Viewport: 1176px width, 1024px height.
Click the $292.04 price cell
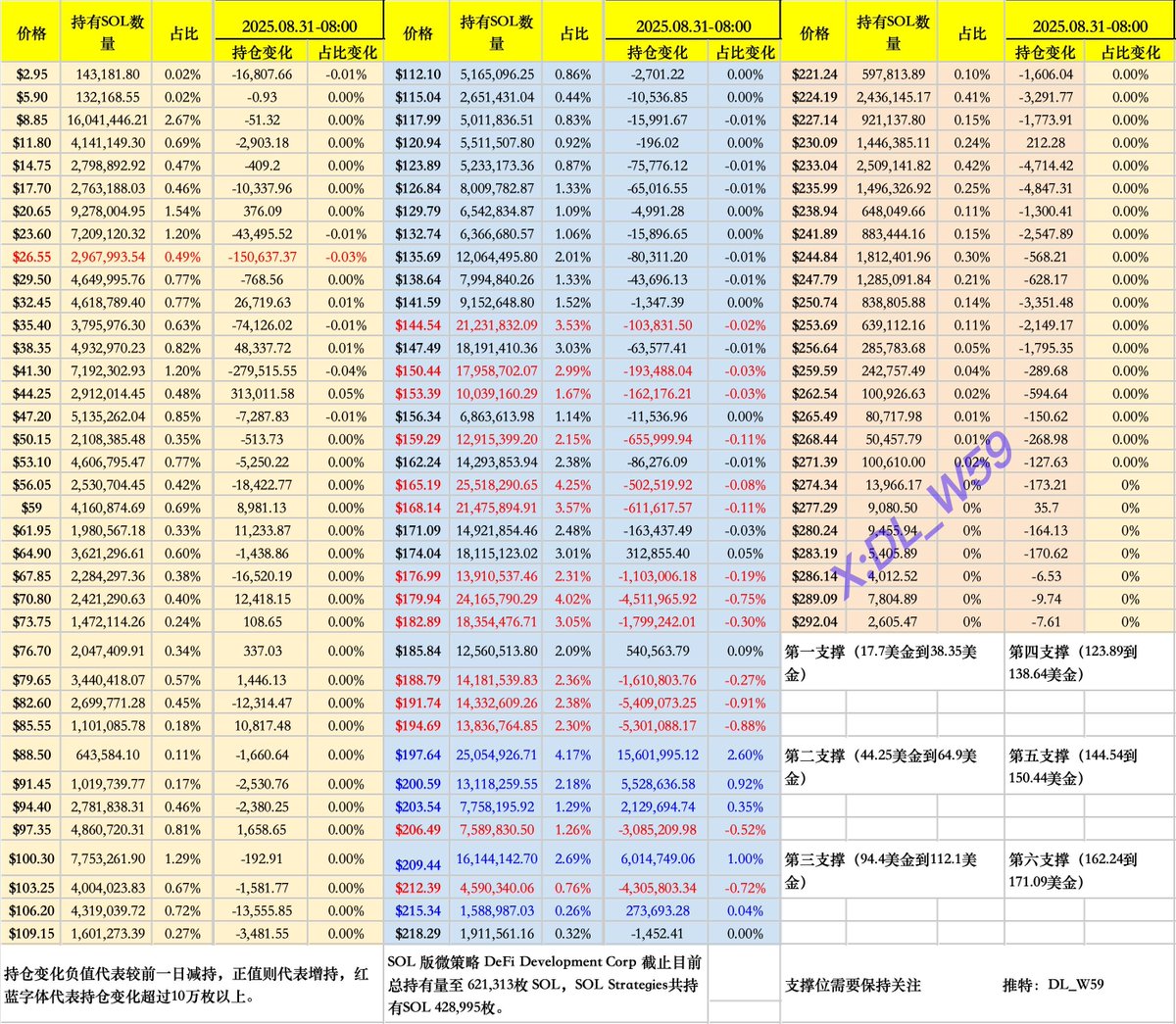pyautogui.click(x=814, y=621)
